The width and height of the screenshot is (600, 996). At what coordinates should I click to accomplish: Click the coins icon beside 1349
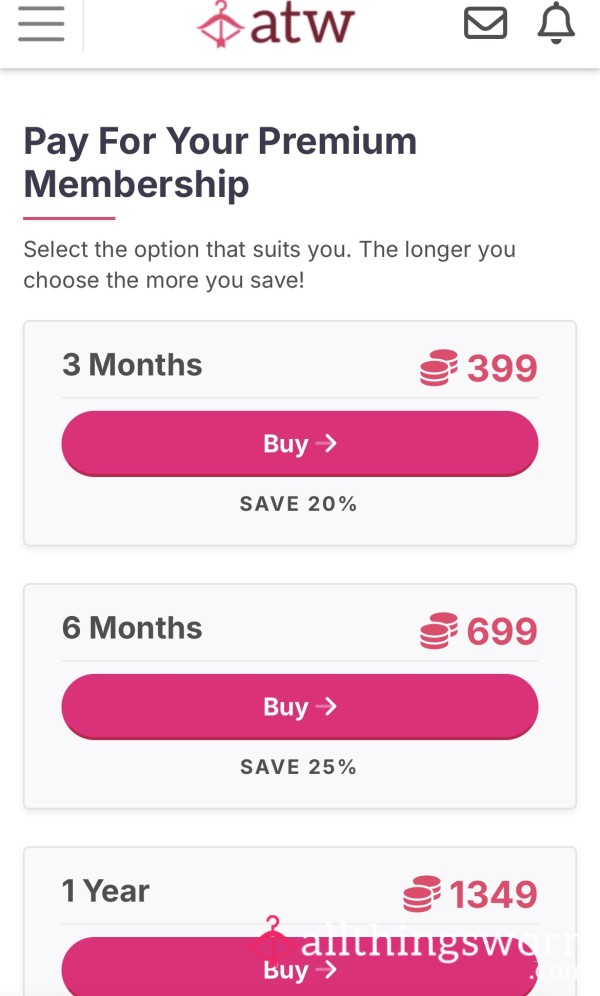[422, 894]
